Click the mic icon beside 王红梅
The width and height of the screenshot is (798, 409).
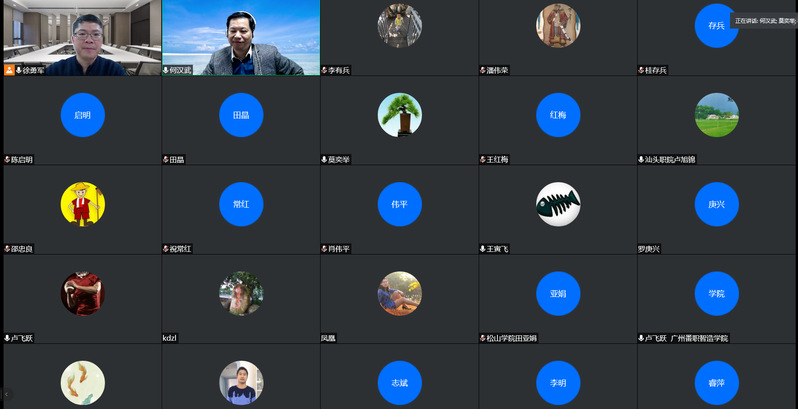[x=483, y=160]
